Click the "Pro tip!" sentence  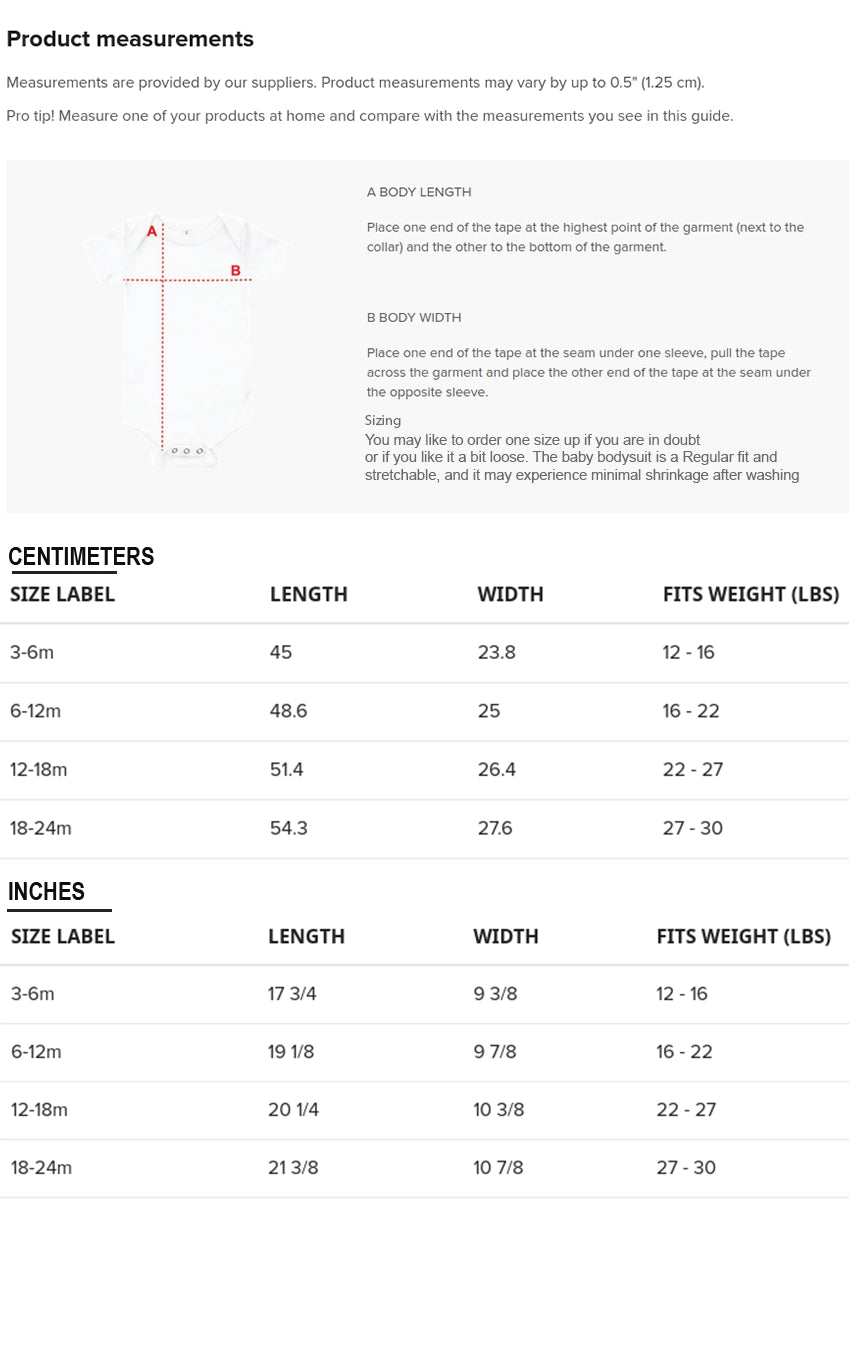370,116
